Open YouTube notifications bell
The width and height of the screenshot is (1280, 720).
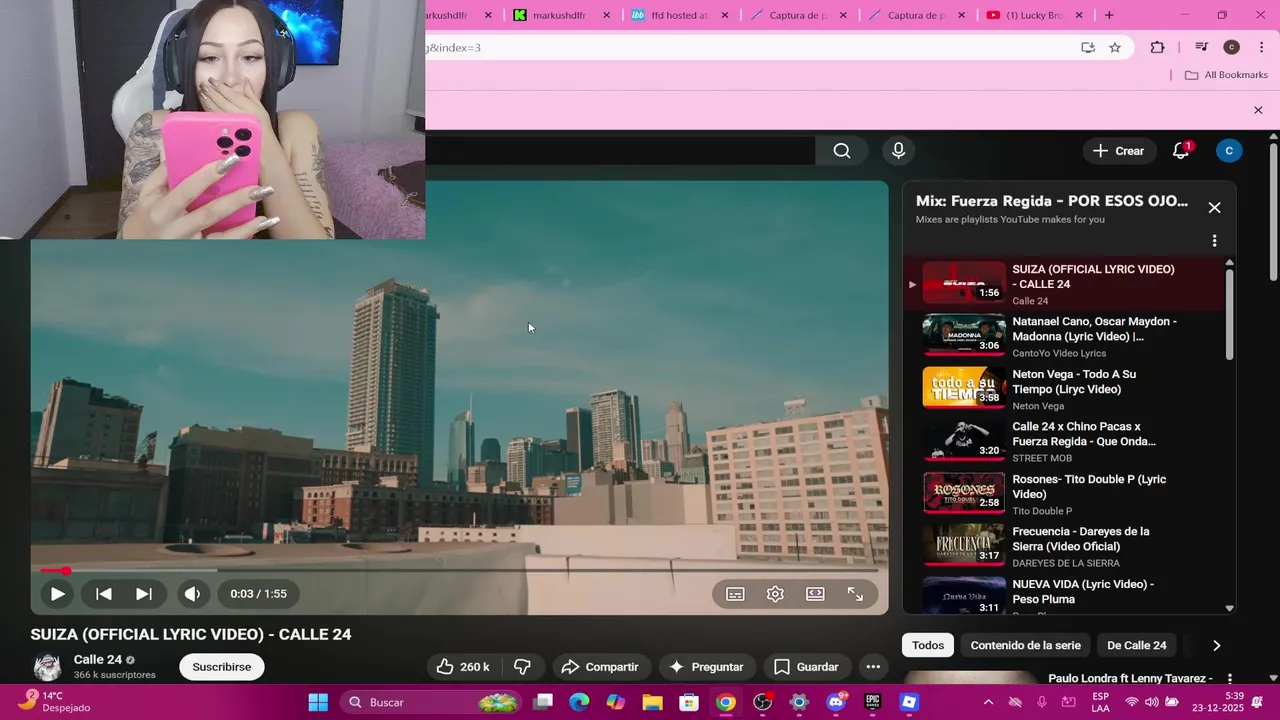(1181, 151)
